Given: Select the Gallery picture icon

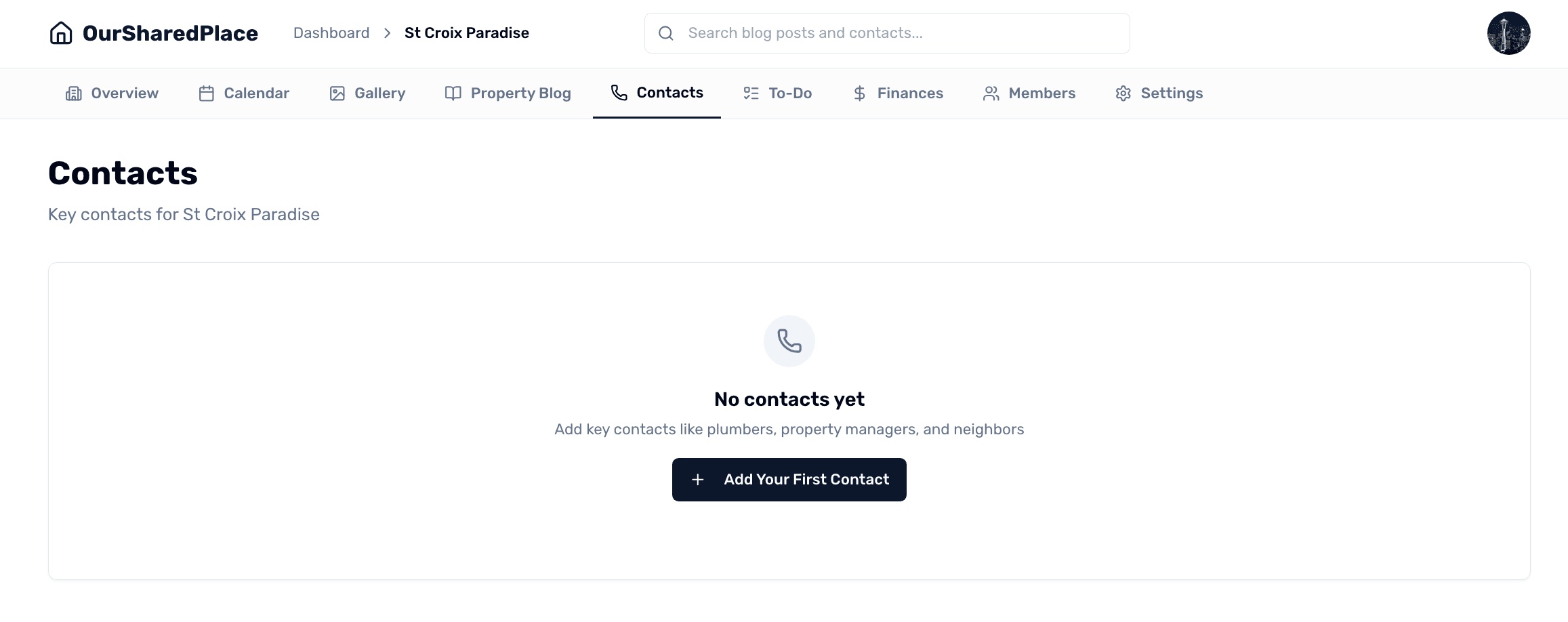Looking at the screenshot, I should click(337, 94).
